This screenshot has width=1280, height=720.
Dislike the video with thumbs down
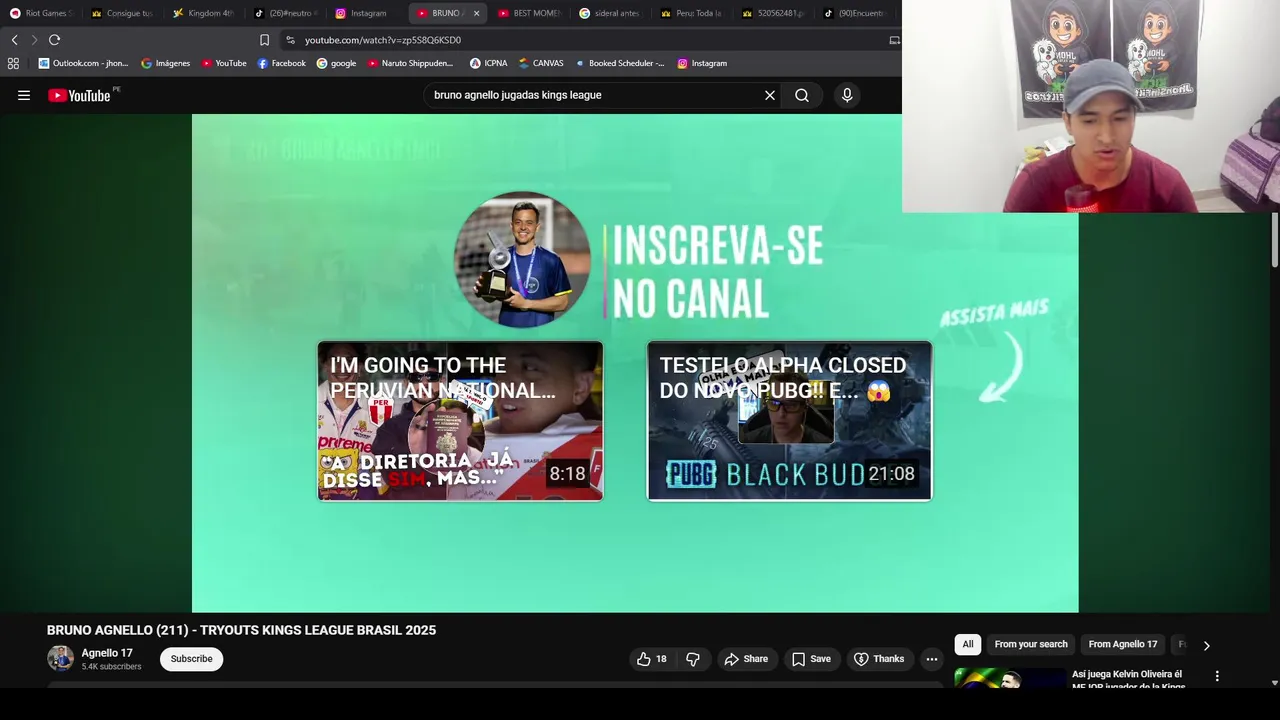coord(693,659)
